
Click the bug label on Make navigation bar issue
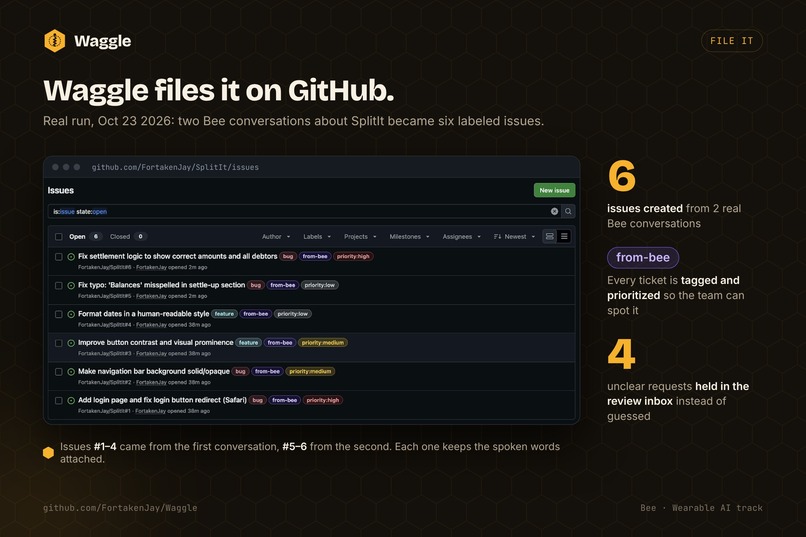tap(240, 371)
